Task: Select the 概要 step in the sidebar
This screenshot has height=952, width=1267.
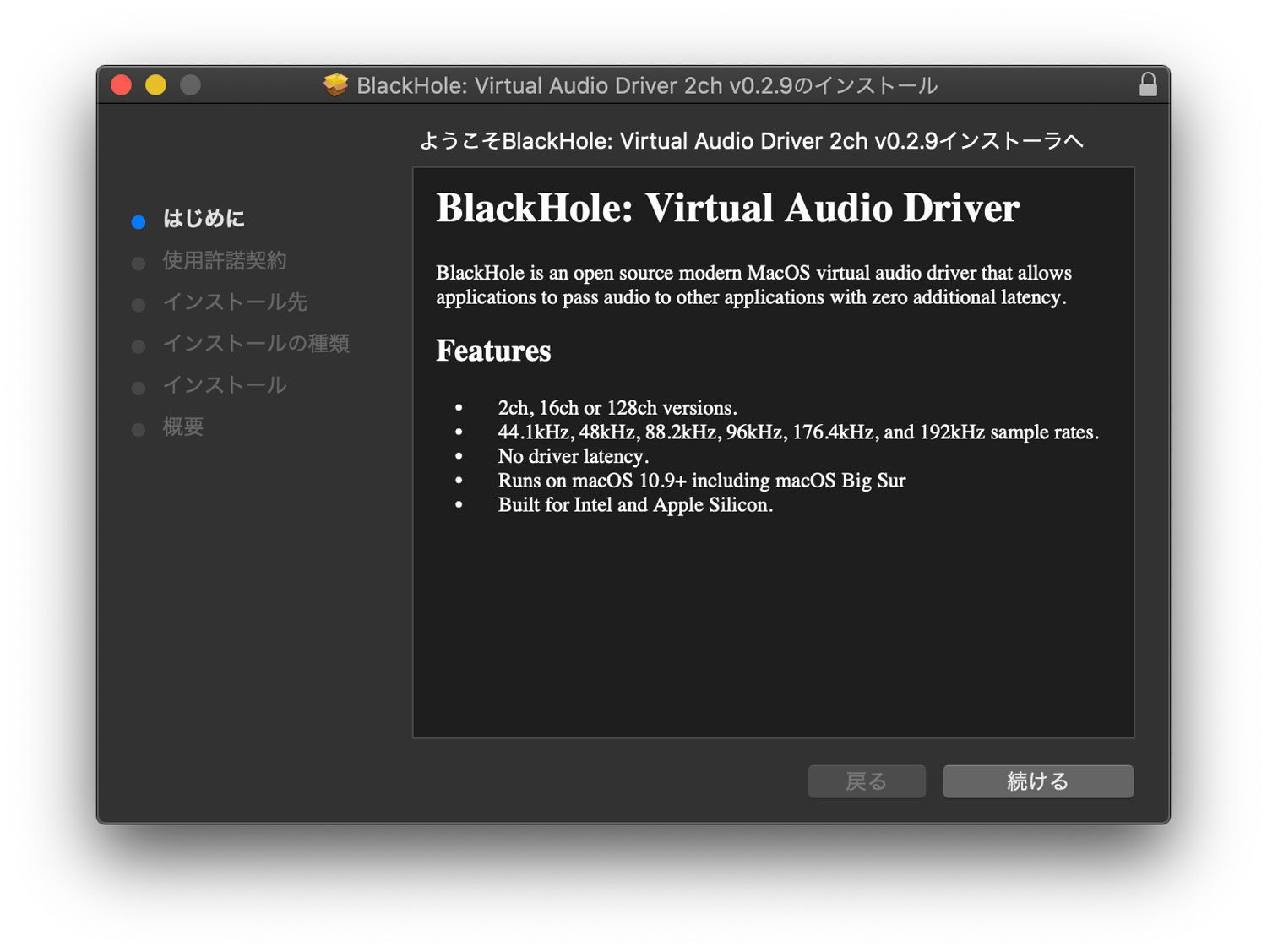Action: click(x=183, y=427)
